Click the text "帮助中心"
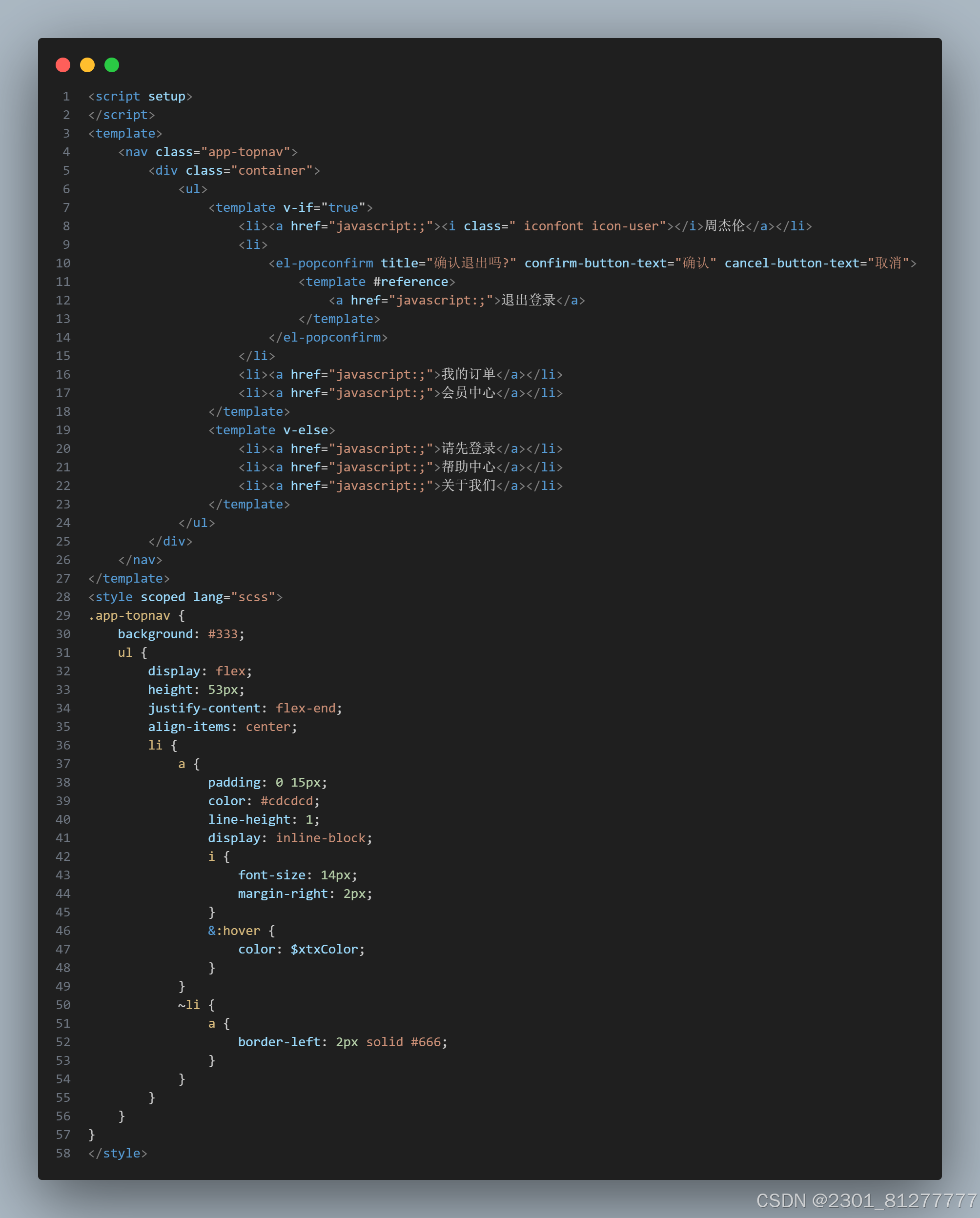This screenshot has width=980, height=1218. (469, 467)
